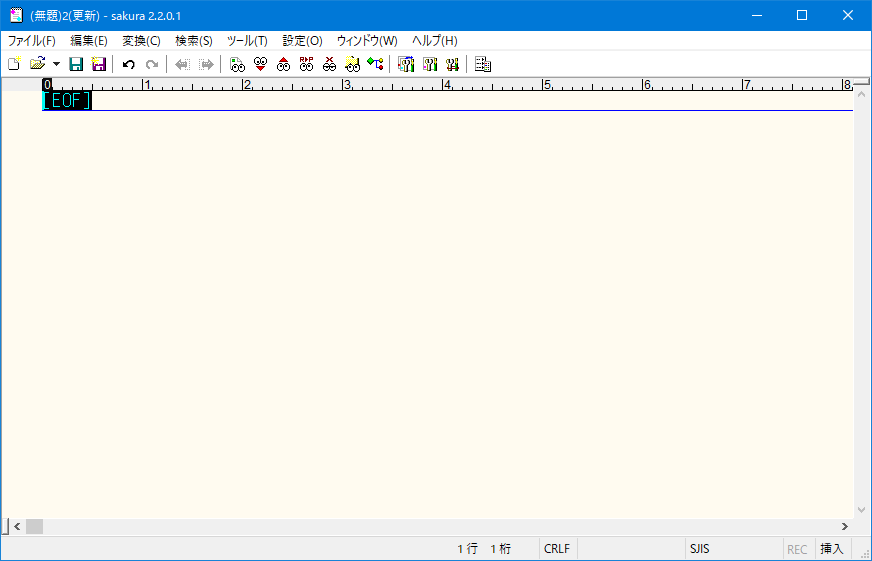This screenshot has width=872, height=561.
Task: Click the column ruler at mark 4
Action: point(447,85)
